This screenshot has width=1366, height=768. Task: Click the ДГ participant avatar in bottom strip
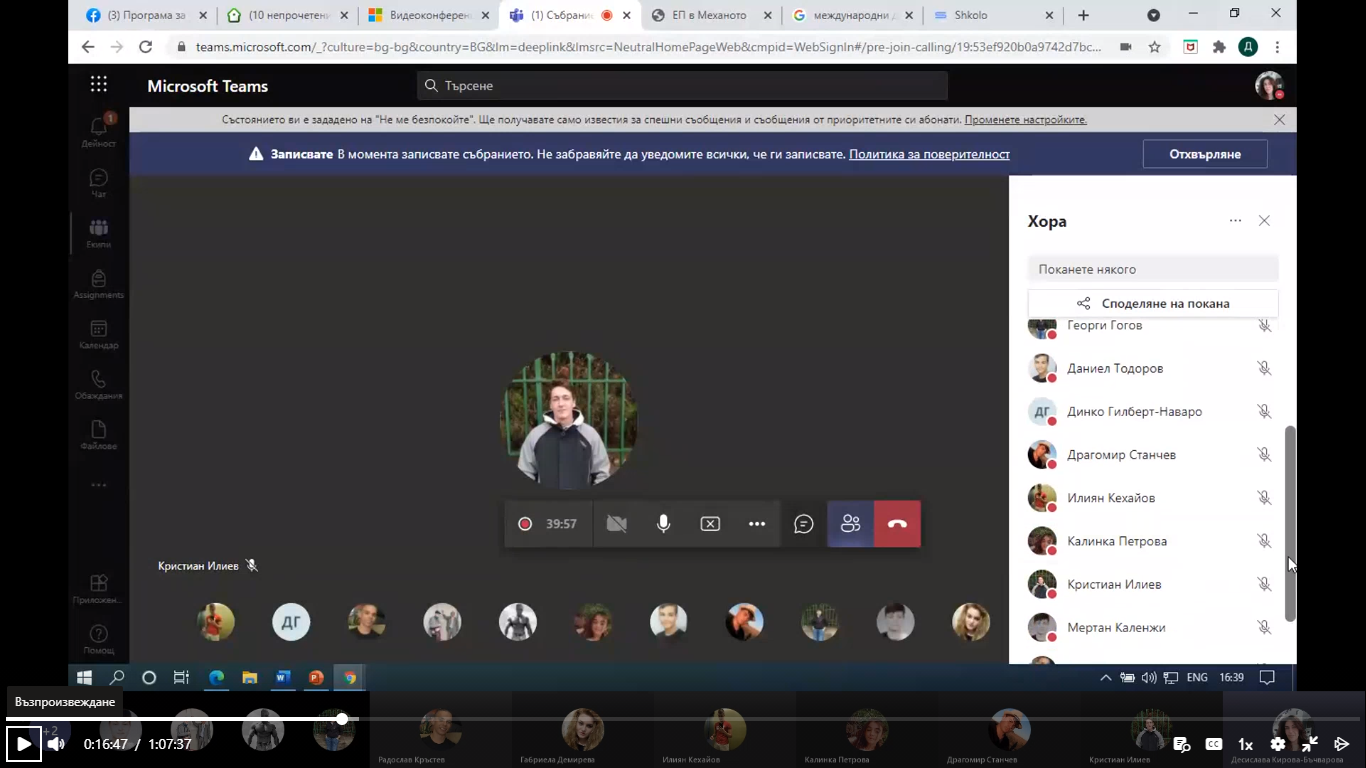click(291, 622)
